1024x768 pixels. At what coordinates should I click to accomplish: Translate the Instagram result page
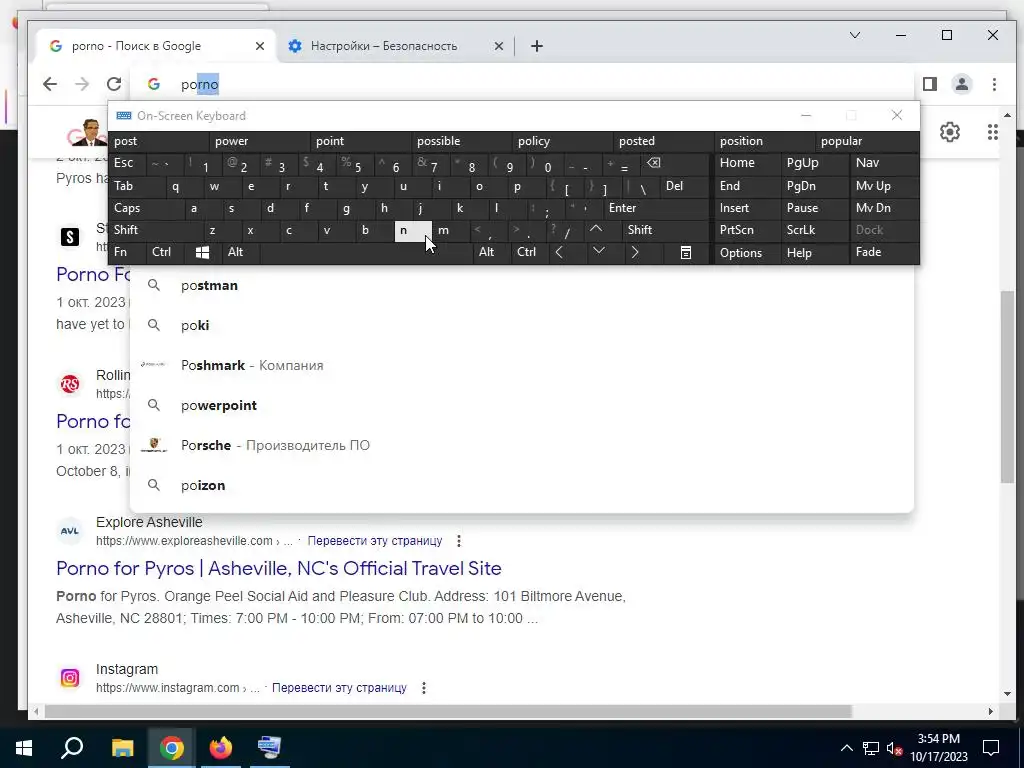pyautogui.click(x=339, y=688)
